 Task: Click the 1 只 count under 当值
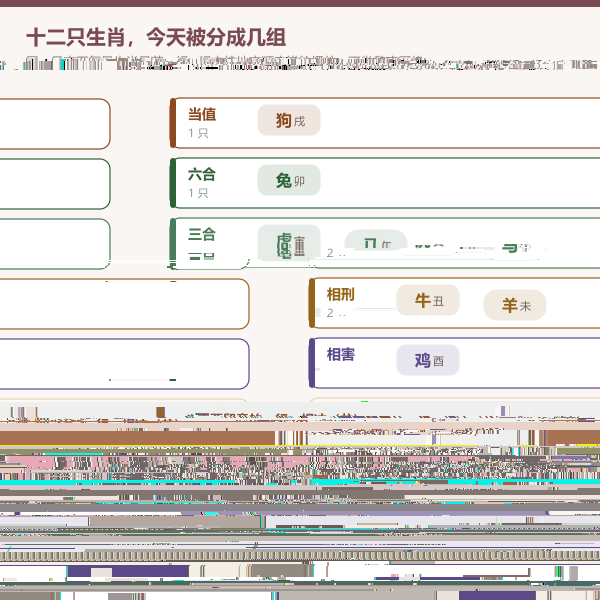pyautogui.click(x=198, y=133)
